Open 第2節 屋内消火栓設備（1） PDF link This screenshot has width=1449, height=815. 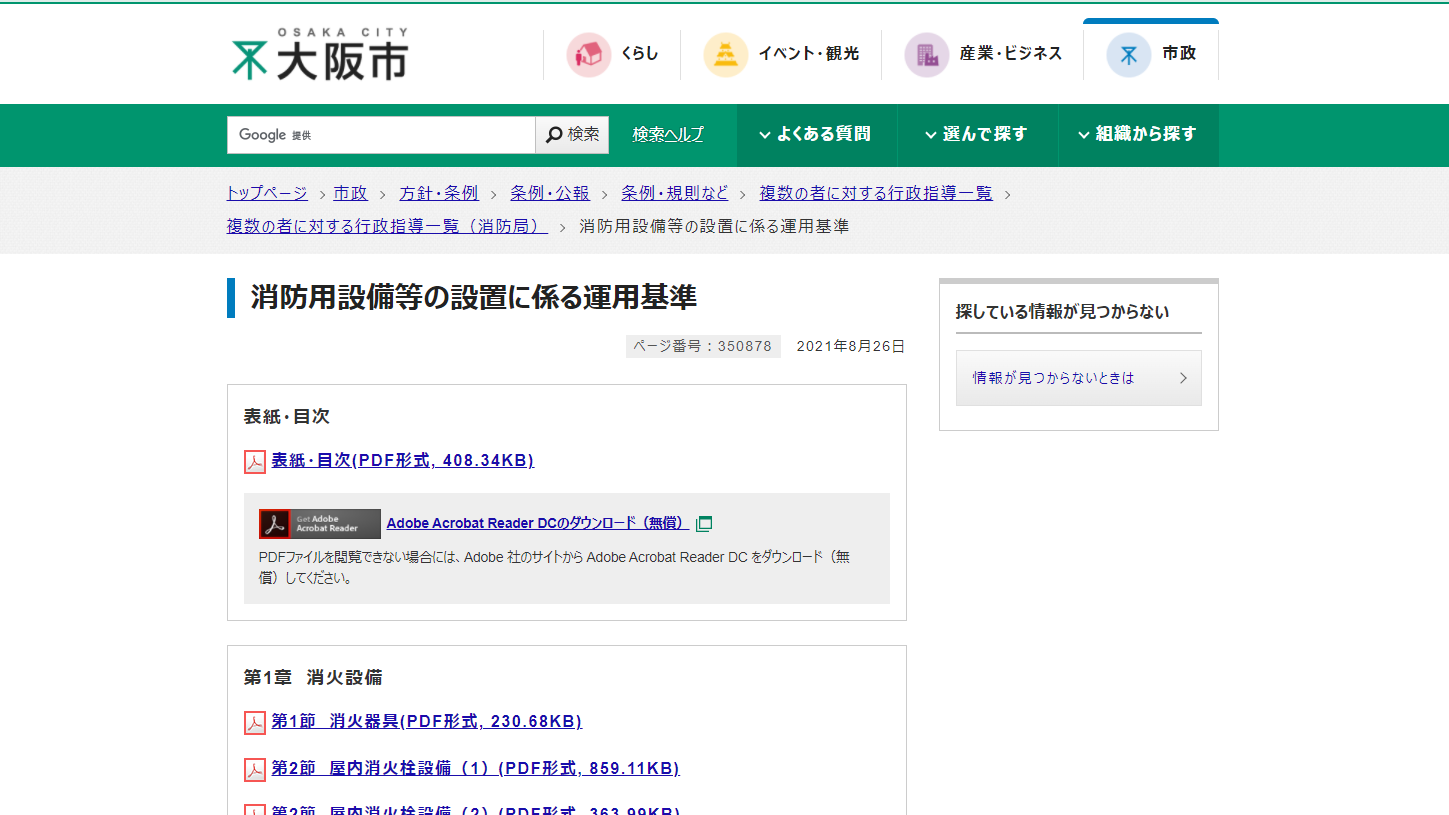(476, 768)
